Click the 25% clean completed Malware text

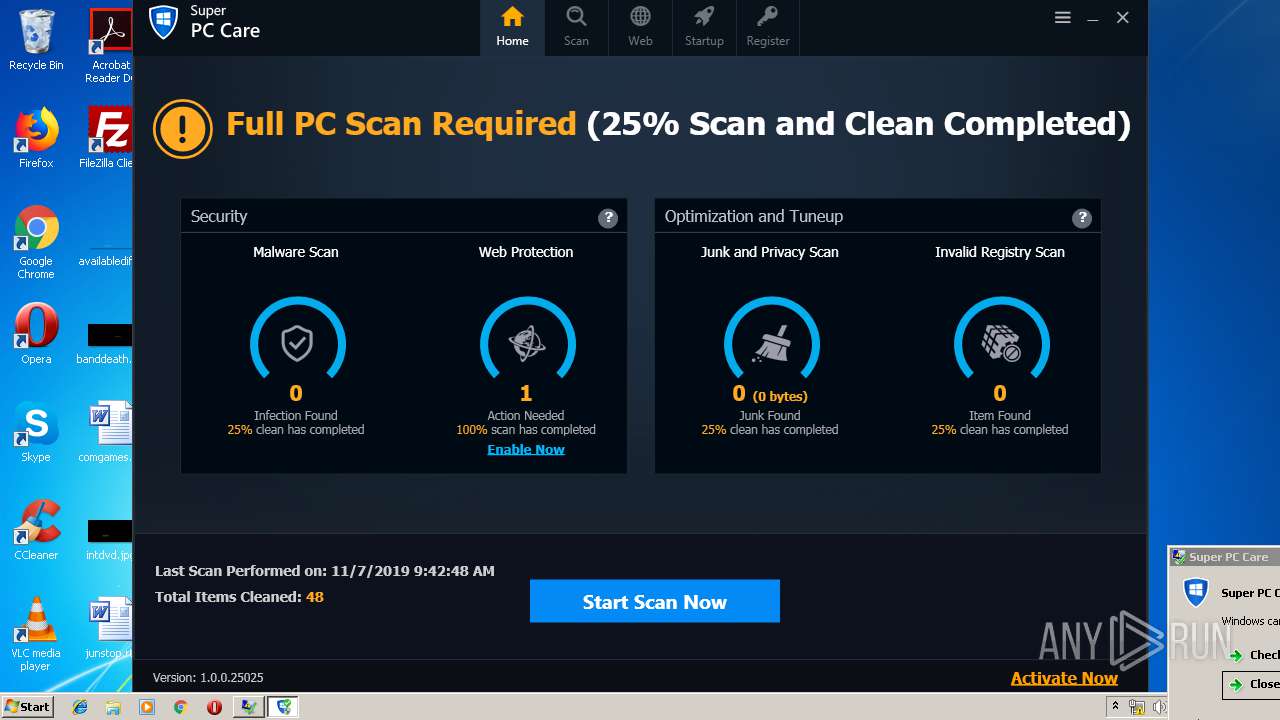(x=296, y=430)
